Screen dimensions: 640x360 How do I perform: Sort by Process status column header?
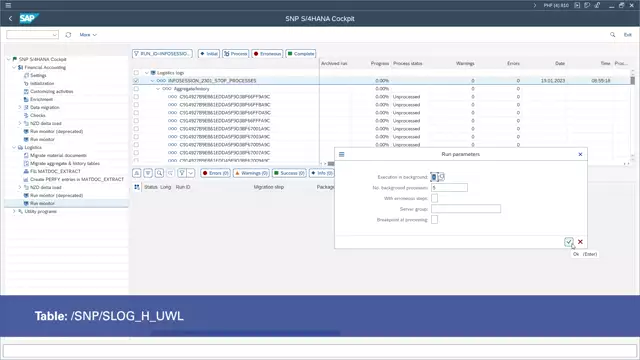(x=407, y=63)
